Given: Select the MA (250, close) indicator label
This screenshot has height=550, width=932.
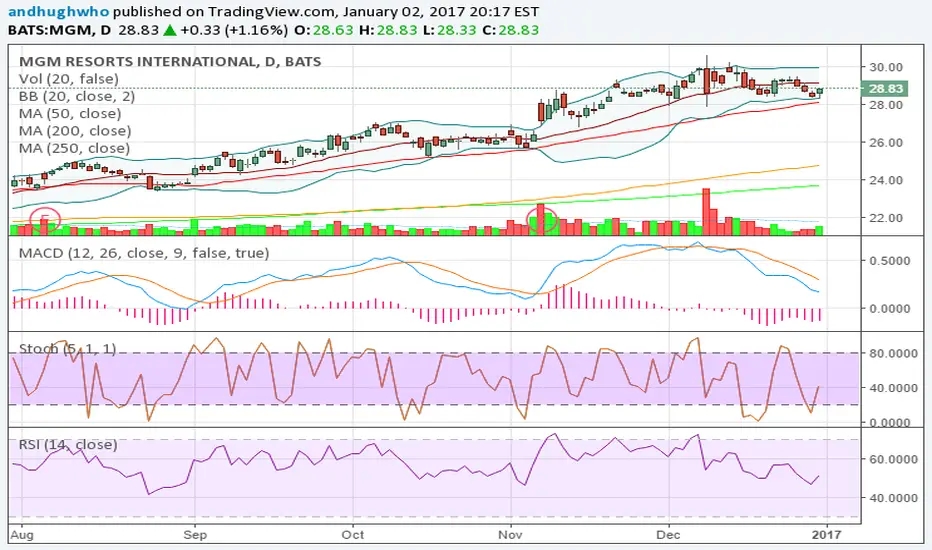Looking at the screenshot, I should 74,148.
